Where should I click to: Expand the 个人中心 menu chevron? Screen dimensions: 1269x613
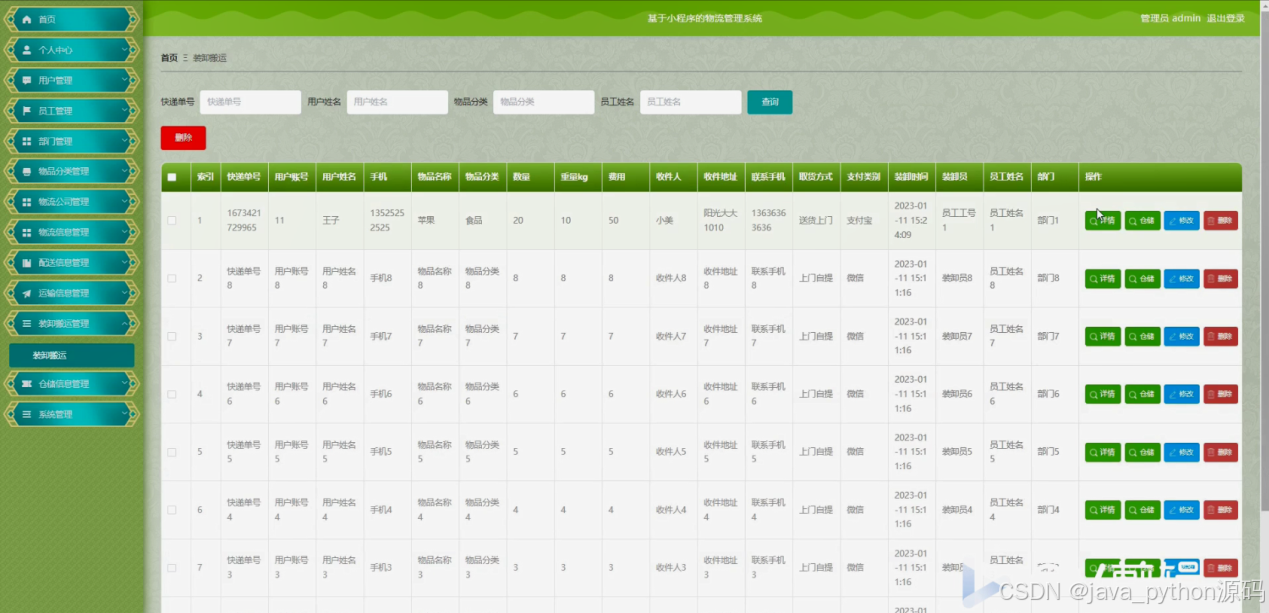[x=125, y=49]
